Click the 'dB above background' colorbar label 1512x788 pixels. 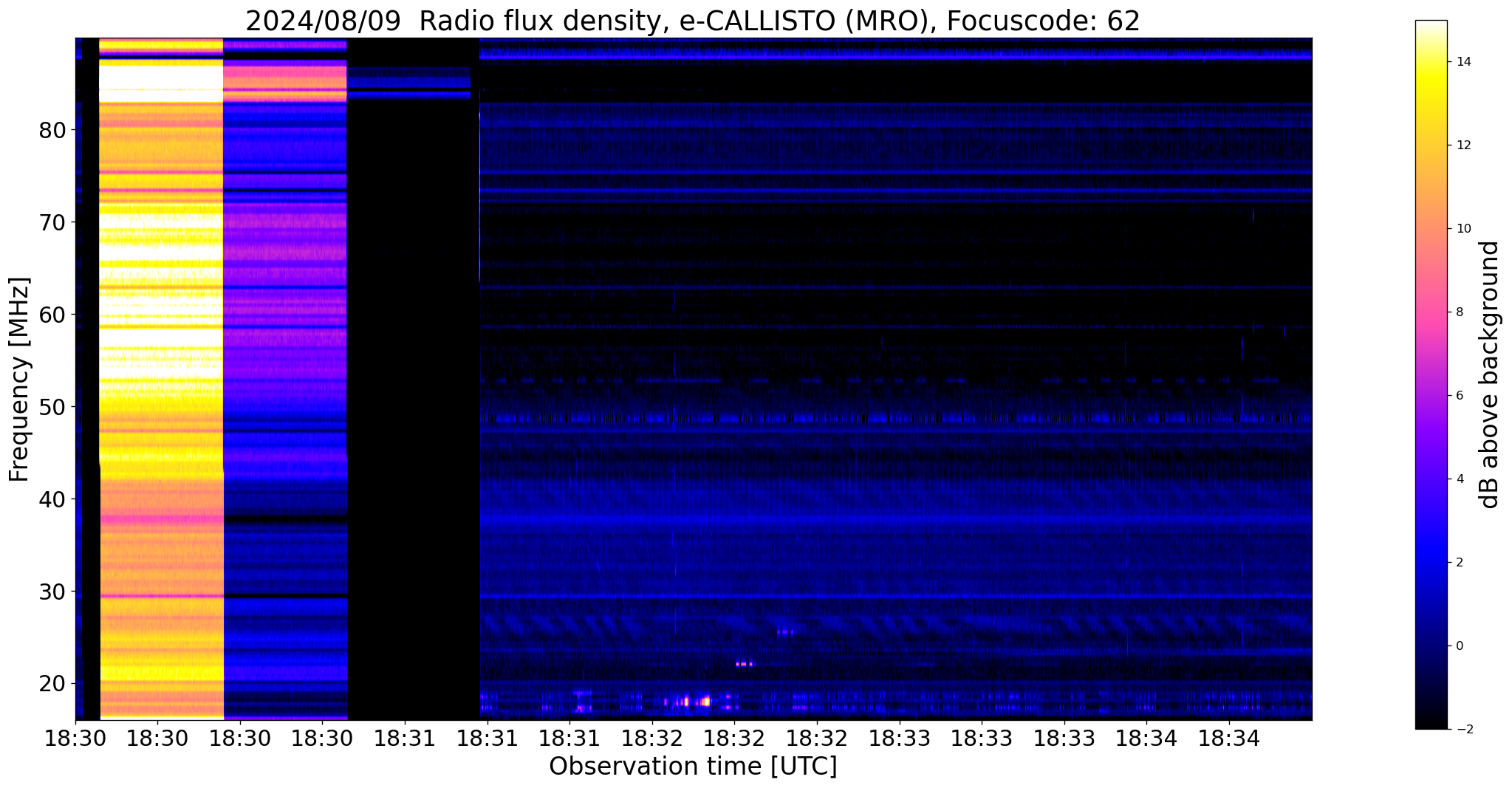pyautogui.click(x=1490, y=374)
